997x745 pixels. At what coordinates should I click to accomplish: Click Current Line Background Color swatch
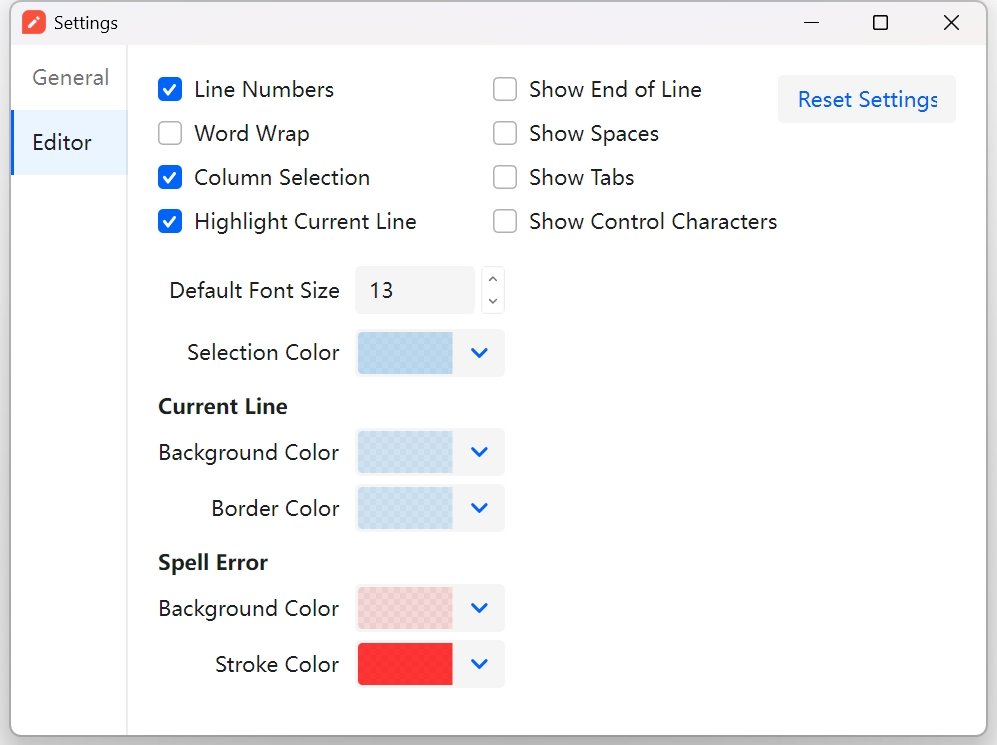click(405, 452)
